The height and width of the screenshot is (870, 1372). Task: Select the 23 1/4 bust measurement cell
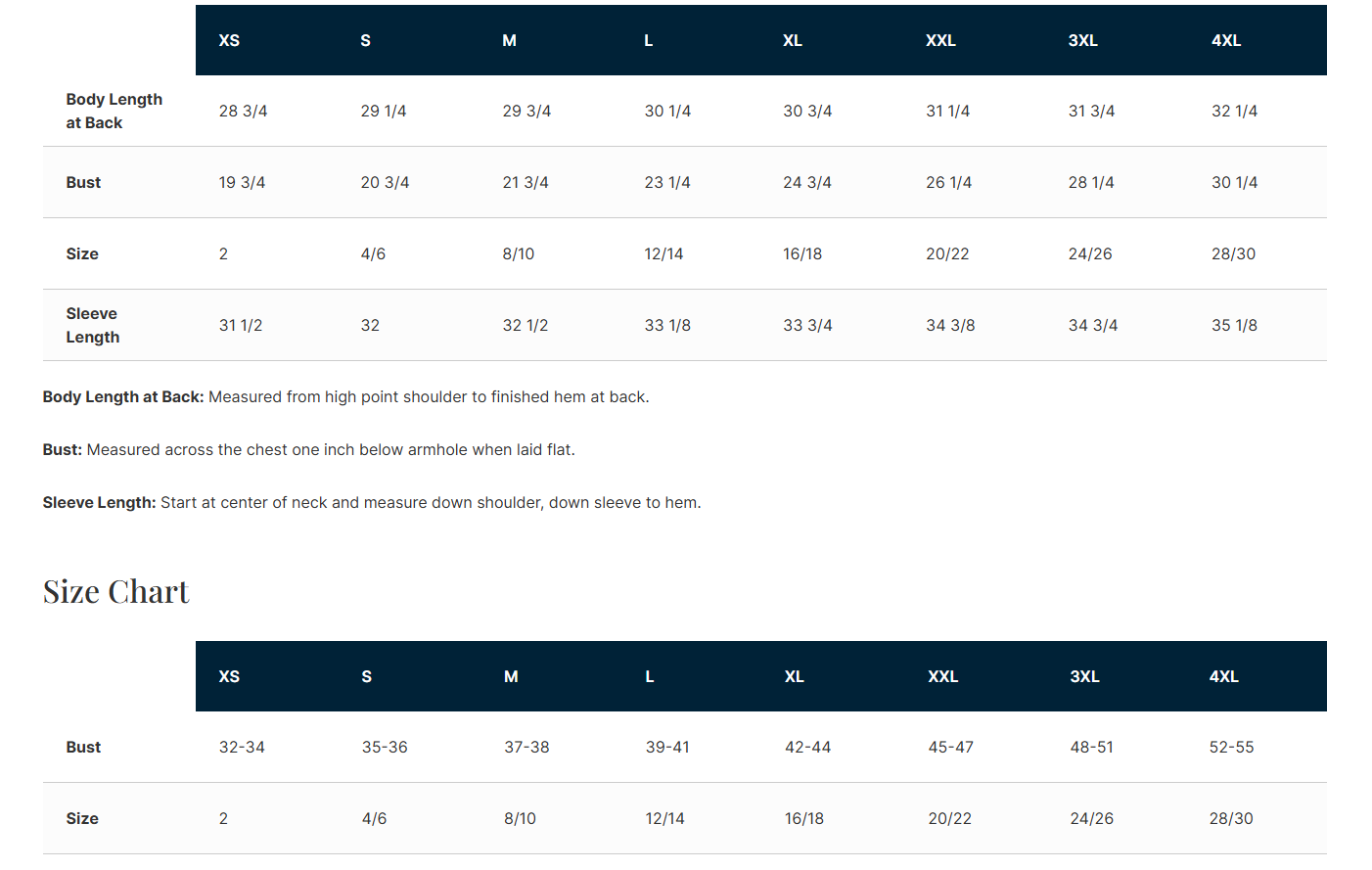pos(667,182)
